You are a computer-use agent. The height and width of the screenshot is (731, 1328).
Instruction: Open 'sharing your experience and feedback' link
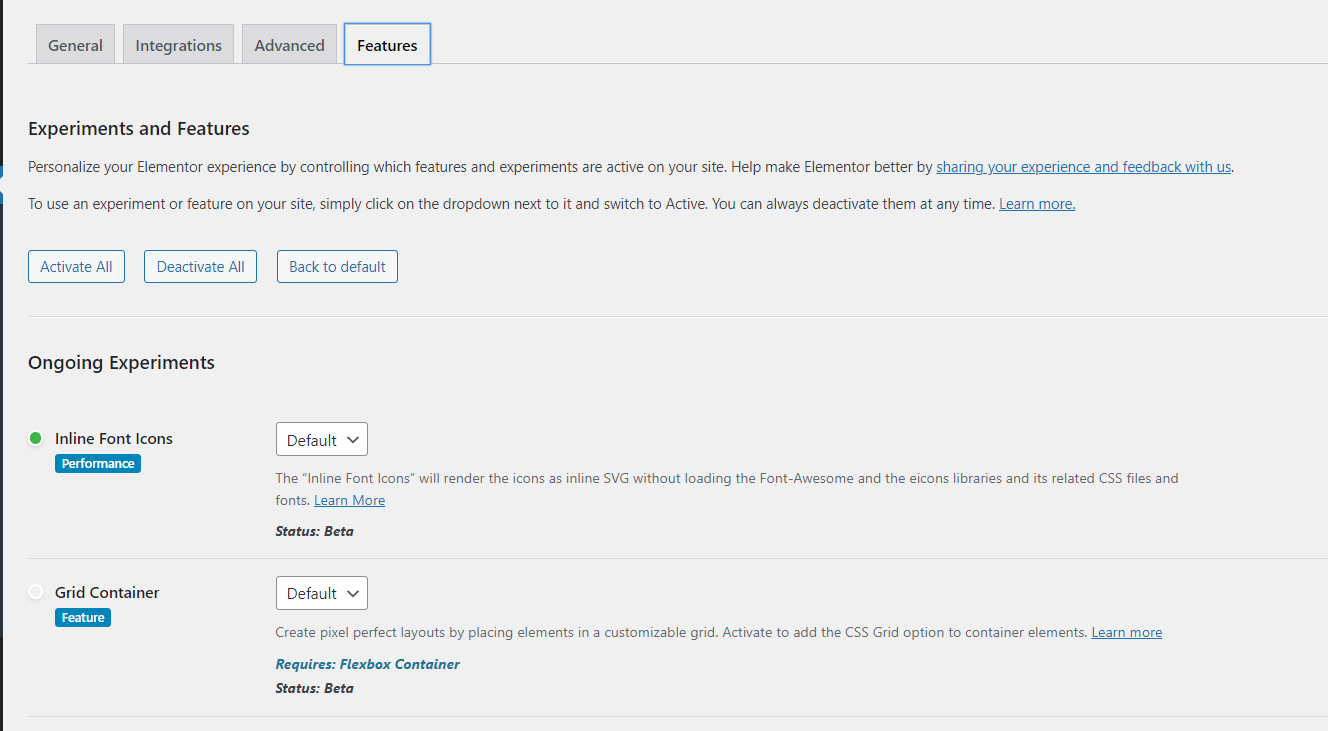pyautogui.click(x=1083, y=167)
